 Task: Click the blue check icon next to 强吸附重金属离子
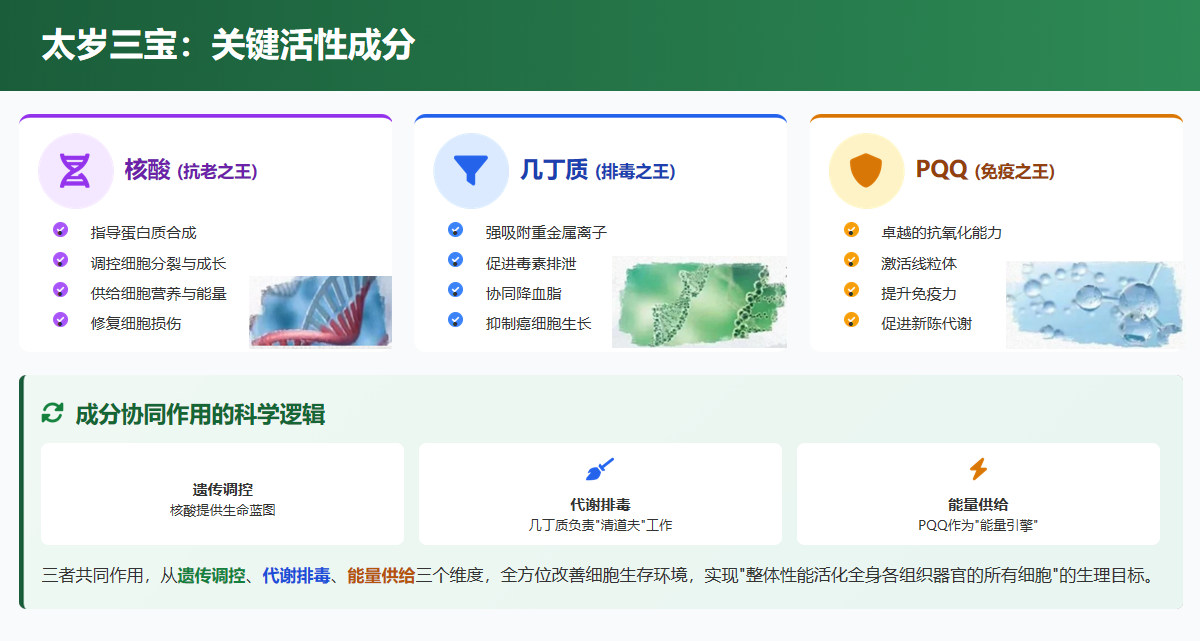(456, 230)
